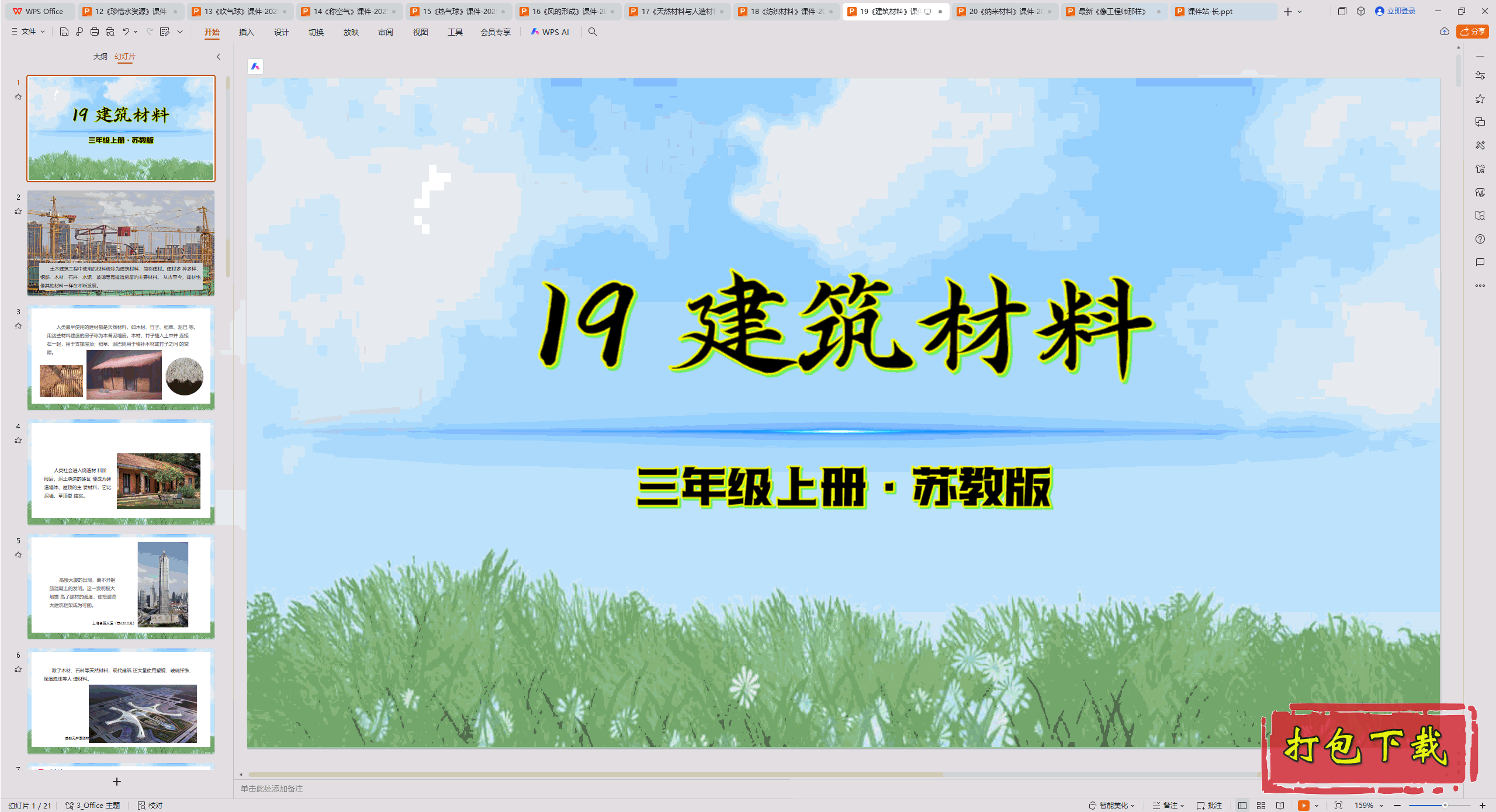The image size is (1496, 812).
Task: Click the help question-mark icon in sidebar
Action: point(1480,239)
